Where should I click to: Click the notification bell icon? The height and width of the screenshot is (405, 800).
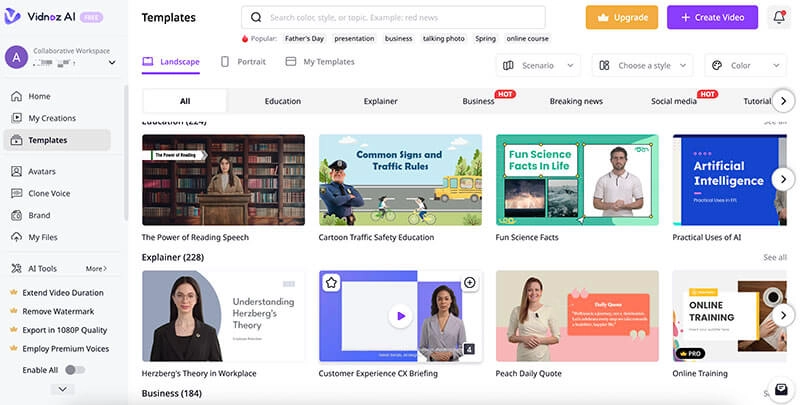[780, 17]
